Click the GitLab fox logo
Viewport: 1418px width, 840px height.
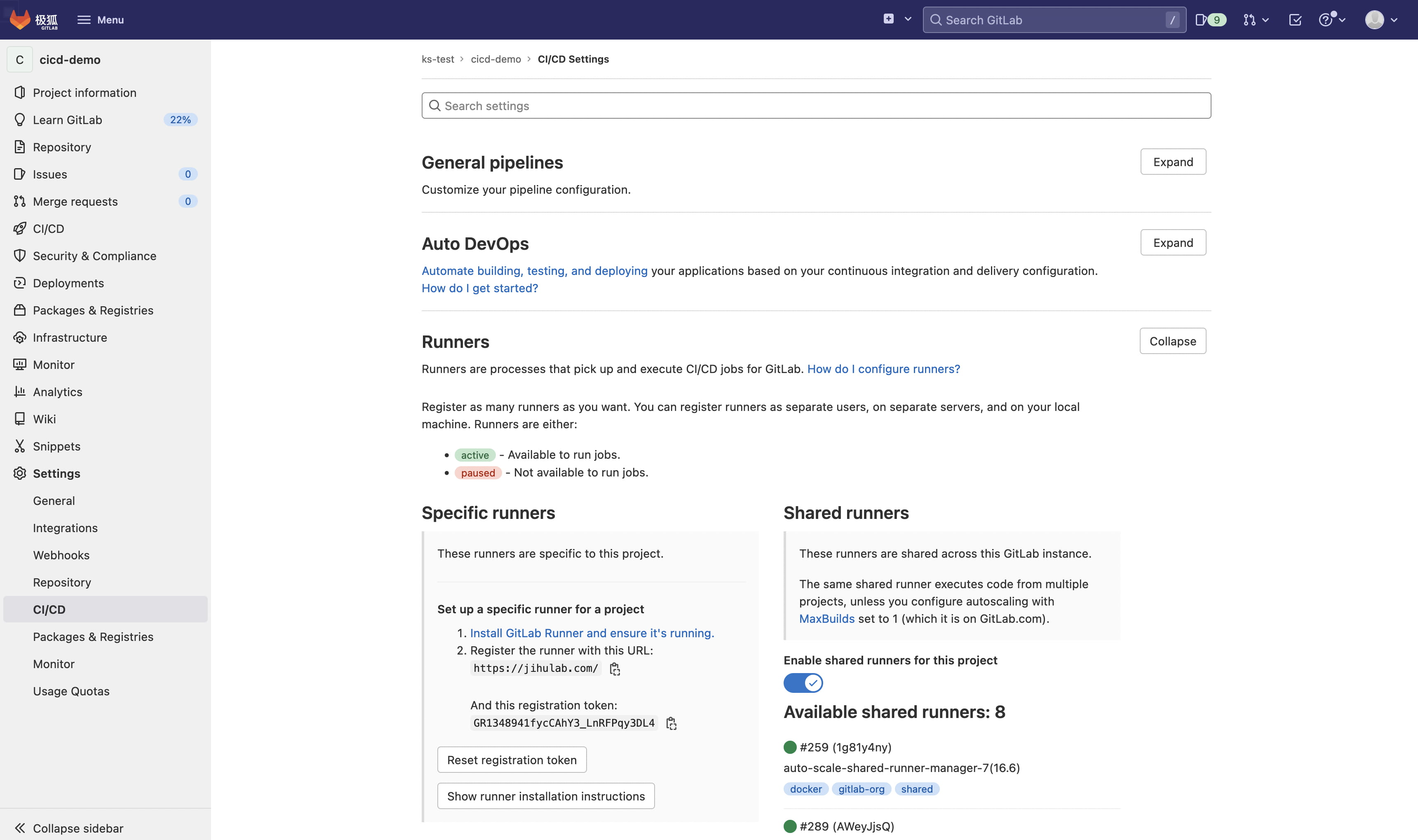[20, 19]
